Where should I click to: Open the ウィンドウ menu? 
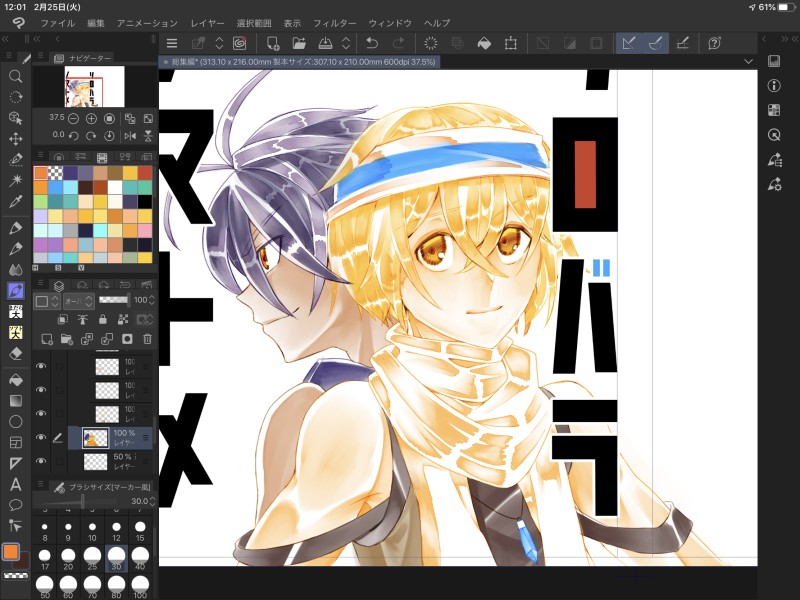point(390,23)
